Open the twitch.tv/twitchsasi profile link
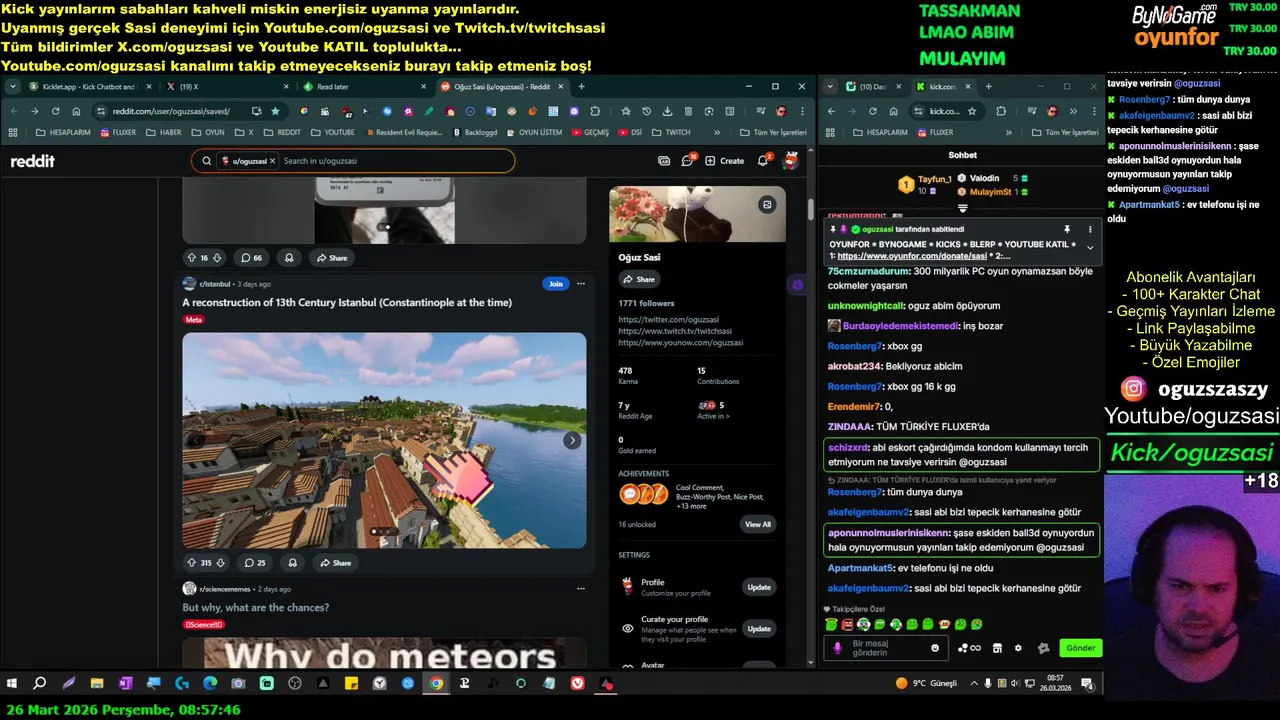The width and height of the screenshot is (1280, 720). point(675,331)
